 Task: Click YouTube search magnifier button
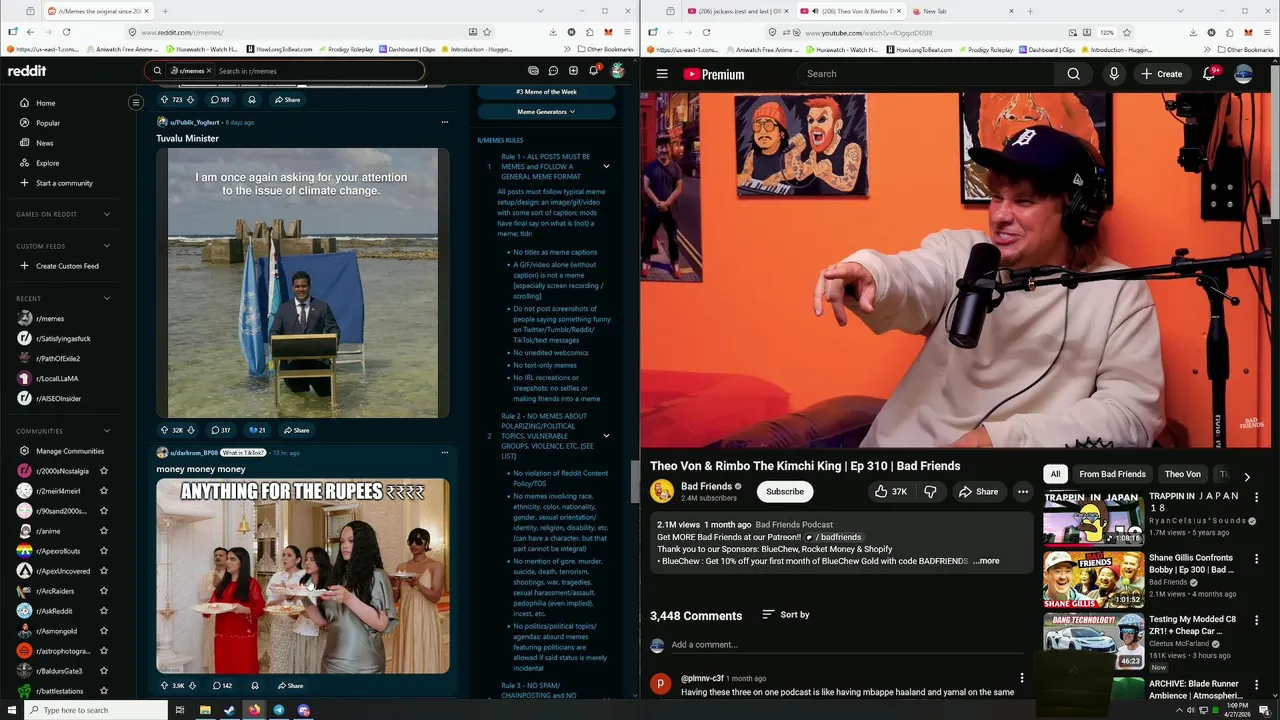point(1073,74)
